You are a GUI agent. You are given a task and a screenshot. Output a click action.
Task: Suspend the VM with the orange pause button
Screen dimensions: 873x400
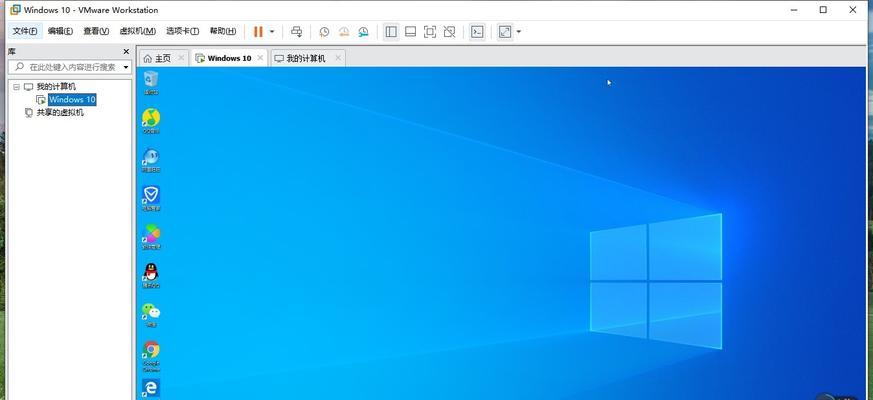pyautogui.click(x=258, y=32)
